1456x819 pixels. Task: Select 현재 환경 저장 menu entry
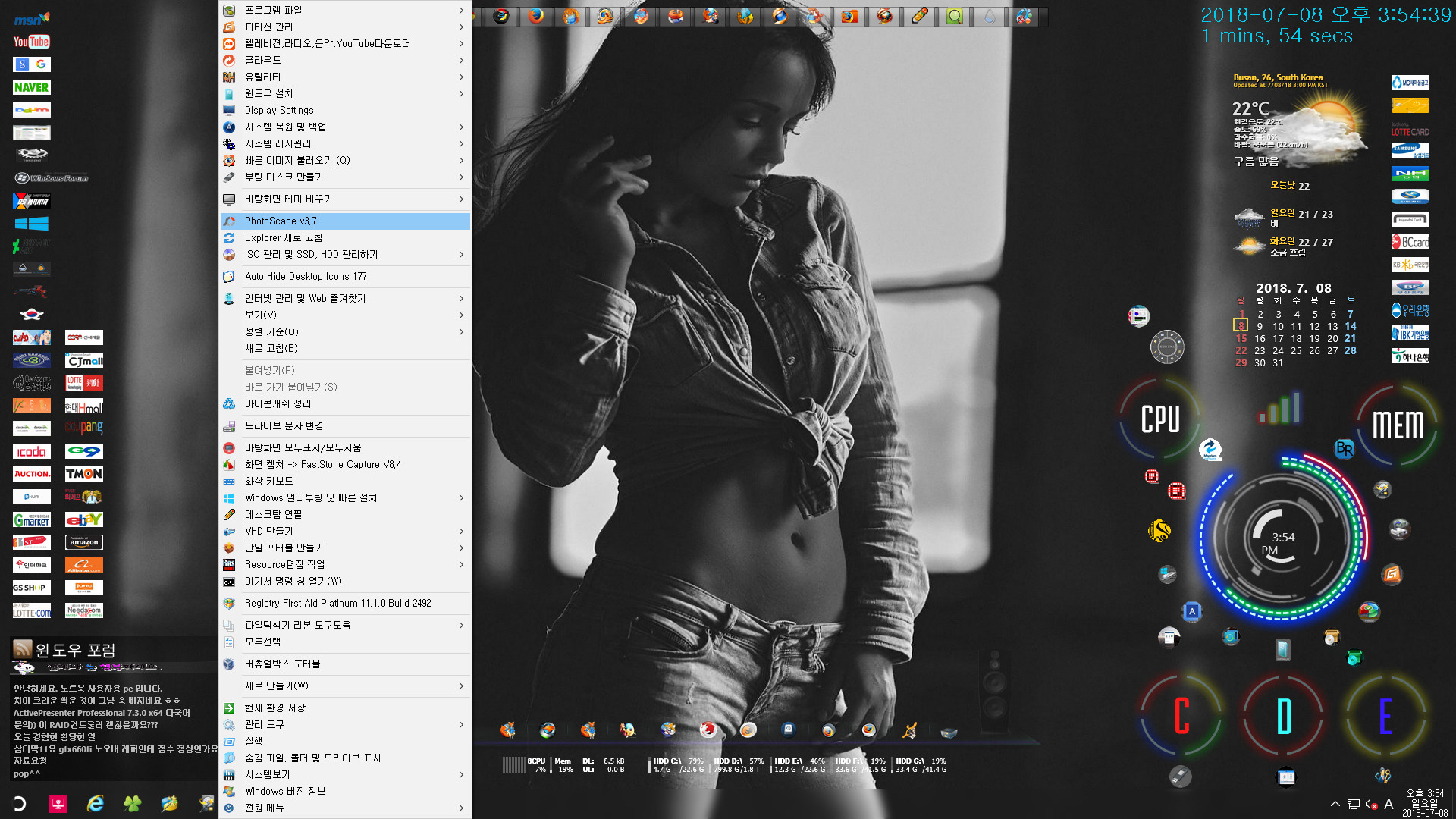tap(345, 708)
